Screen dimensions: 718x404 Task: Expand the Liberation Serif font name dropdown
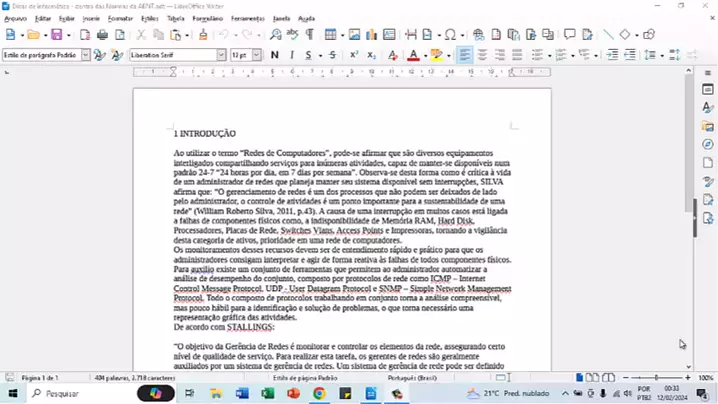221,55
